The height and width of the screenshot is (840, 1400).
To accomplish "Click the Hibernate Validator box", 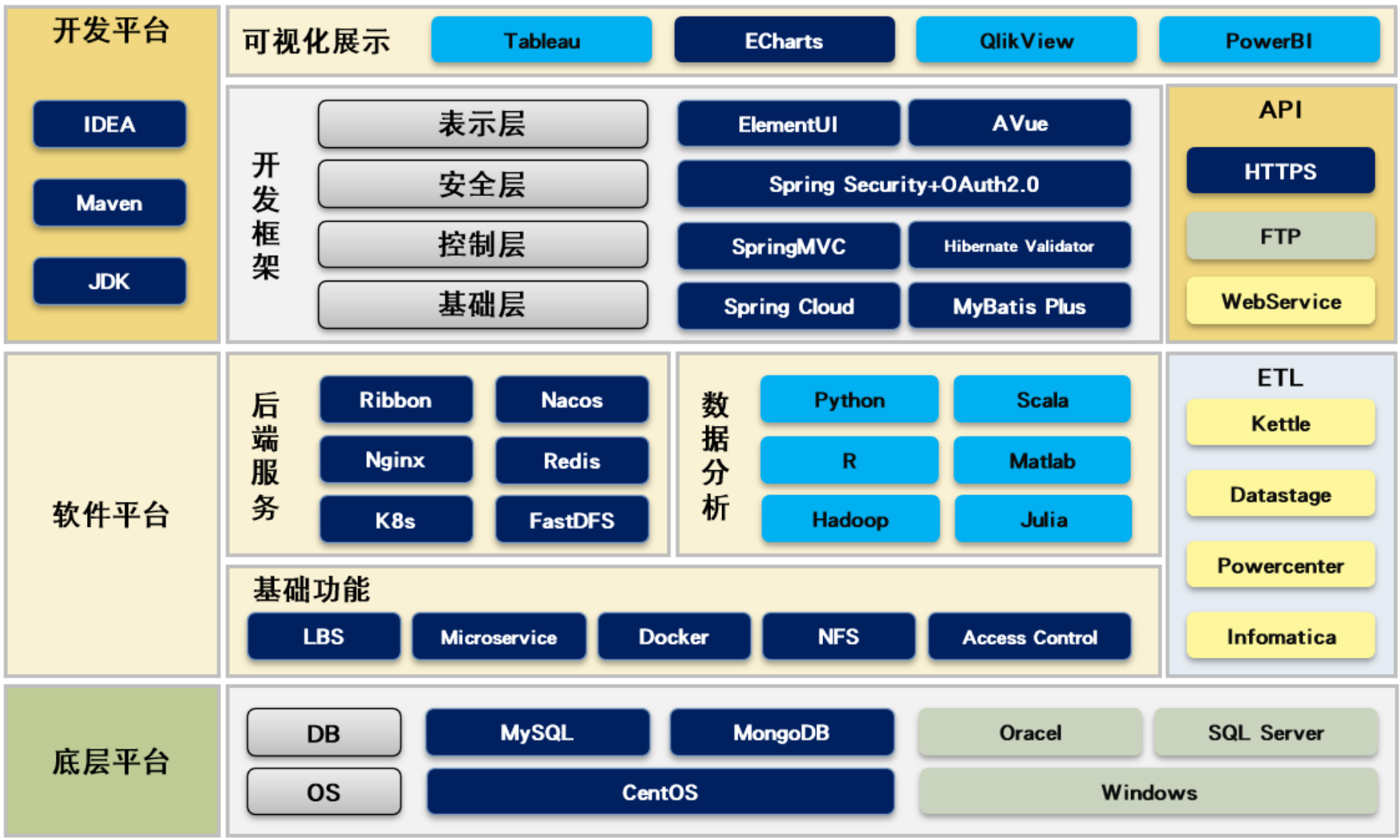I will tap(1020, 245).
